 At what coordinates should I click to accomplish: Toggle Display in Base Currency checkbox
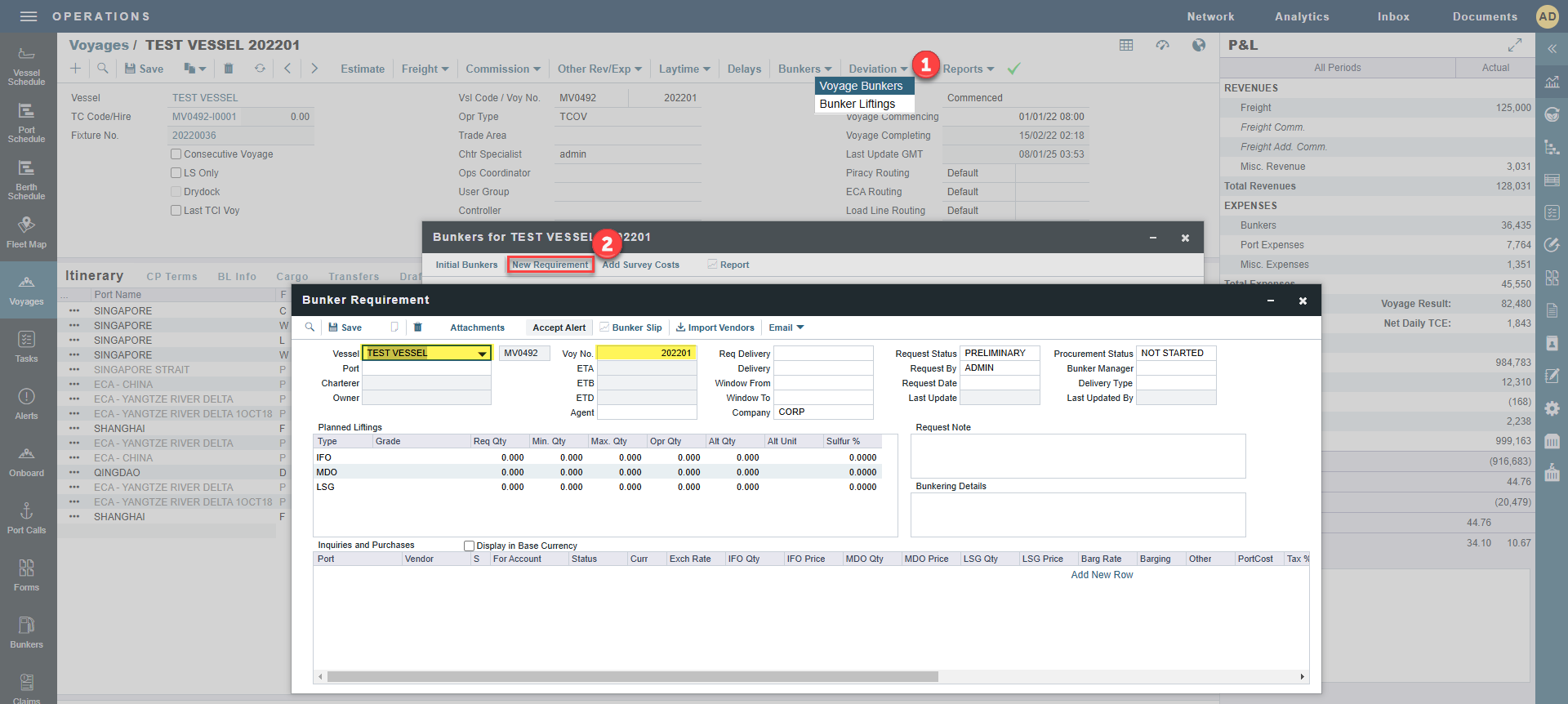pos(469,546)
